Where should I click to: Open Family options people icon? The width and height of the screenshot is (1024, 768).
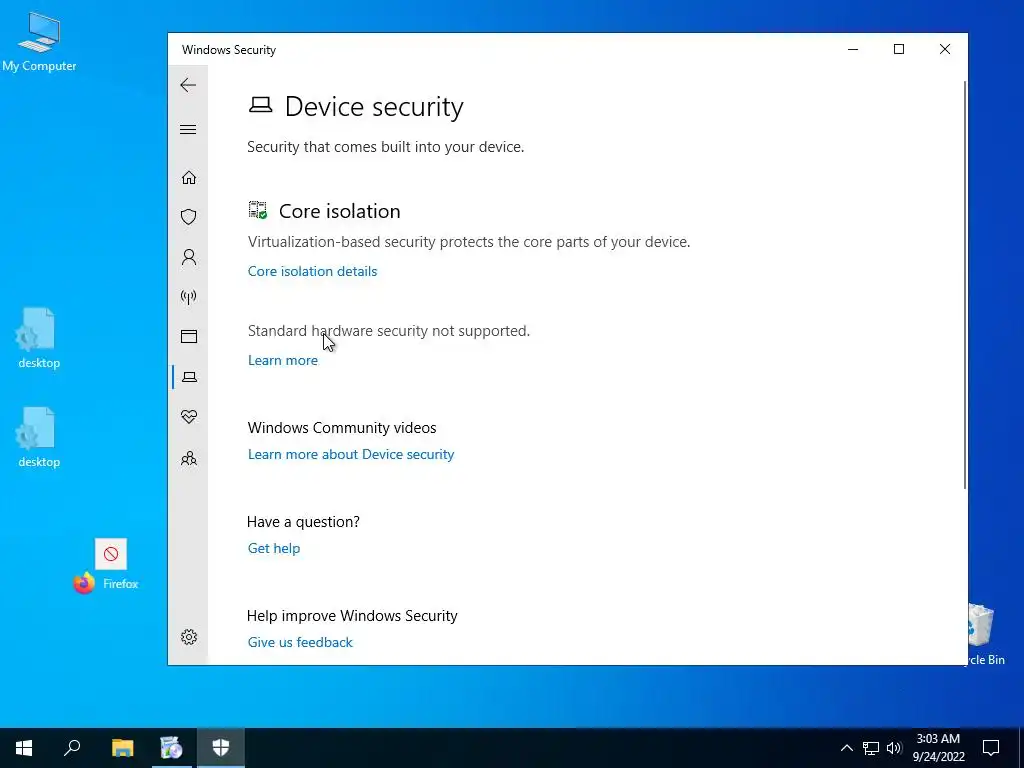[x=189, y=458]
